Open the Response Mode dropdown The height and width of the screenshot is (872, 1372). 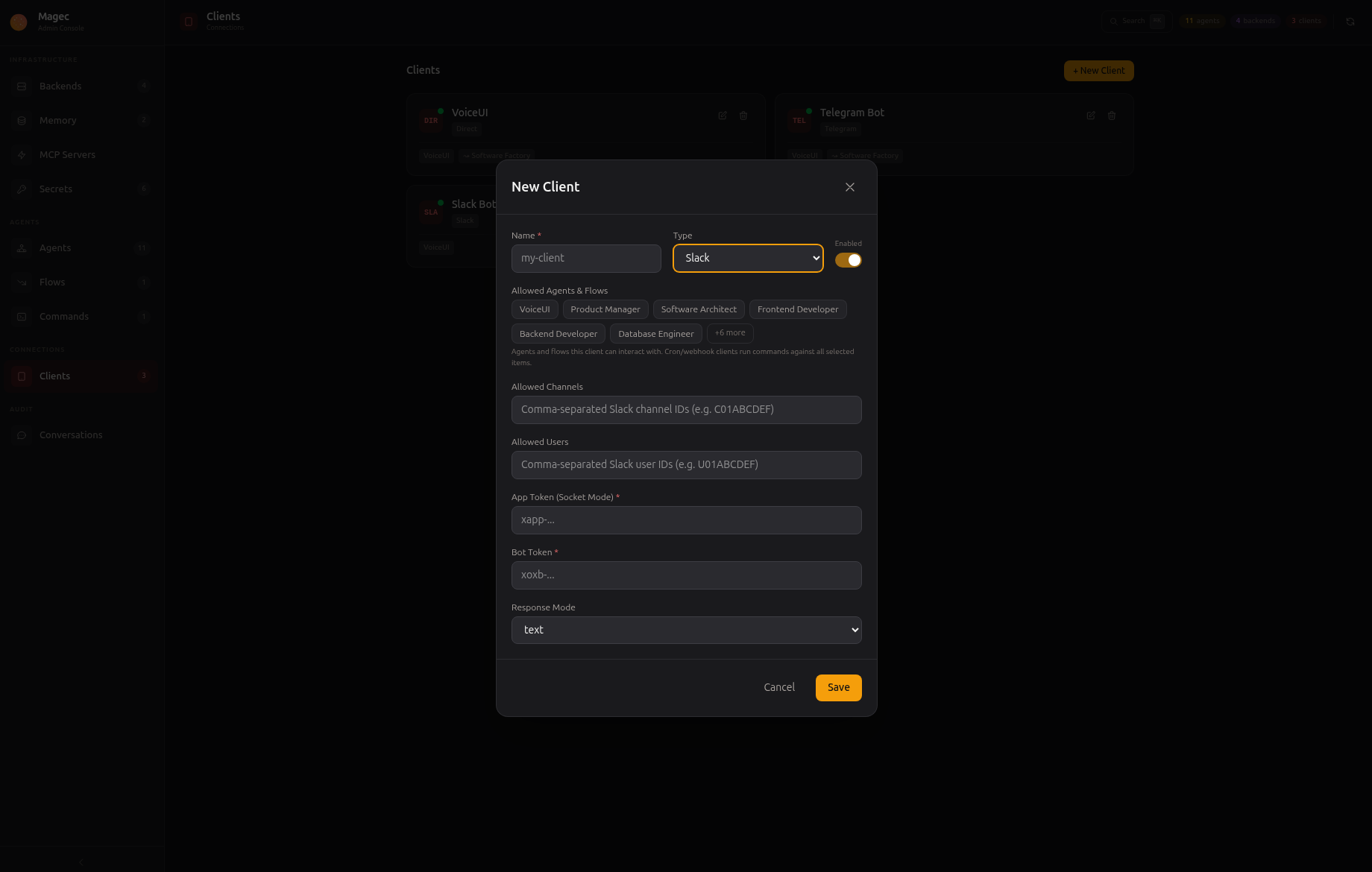(x=686, y=631)
